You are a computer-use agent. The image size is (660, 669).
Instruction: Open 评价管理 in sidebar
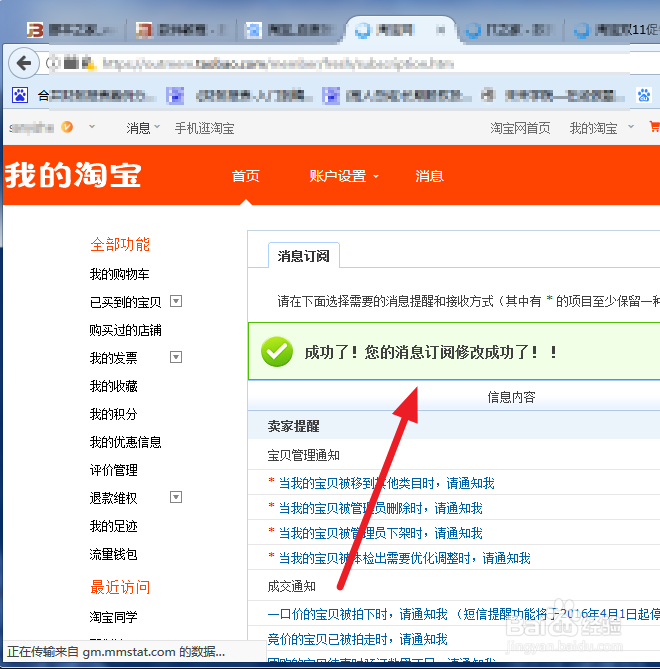113,470
